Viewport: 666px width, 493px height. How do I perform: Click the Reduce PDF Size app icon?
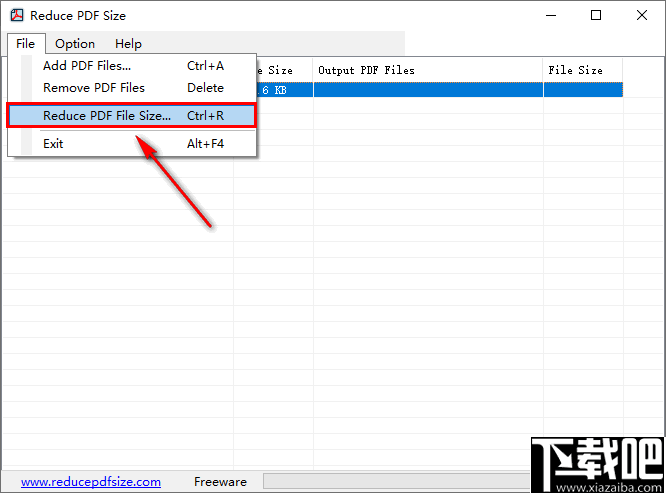(x=17, y=15)
